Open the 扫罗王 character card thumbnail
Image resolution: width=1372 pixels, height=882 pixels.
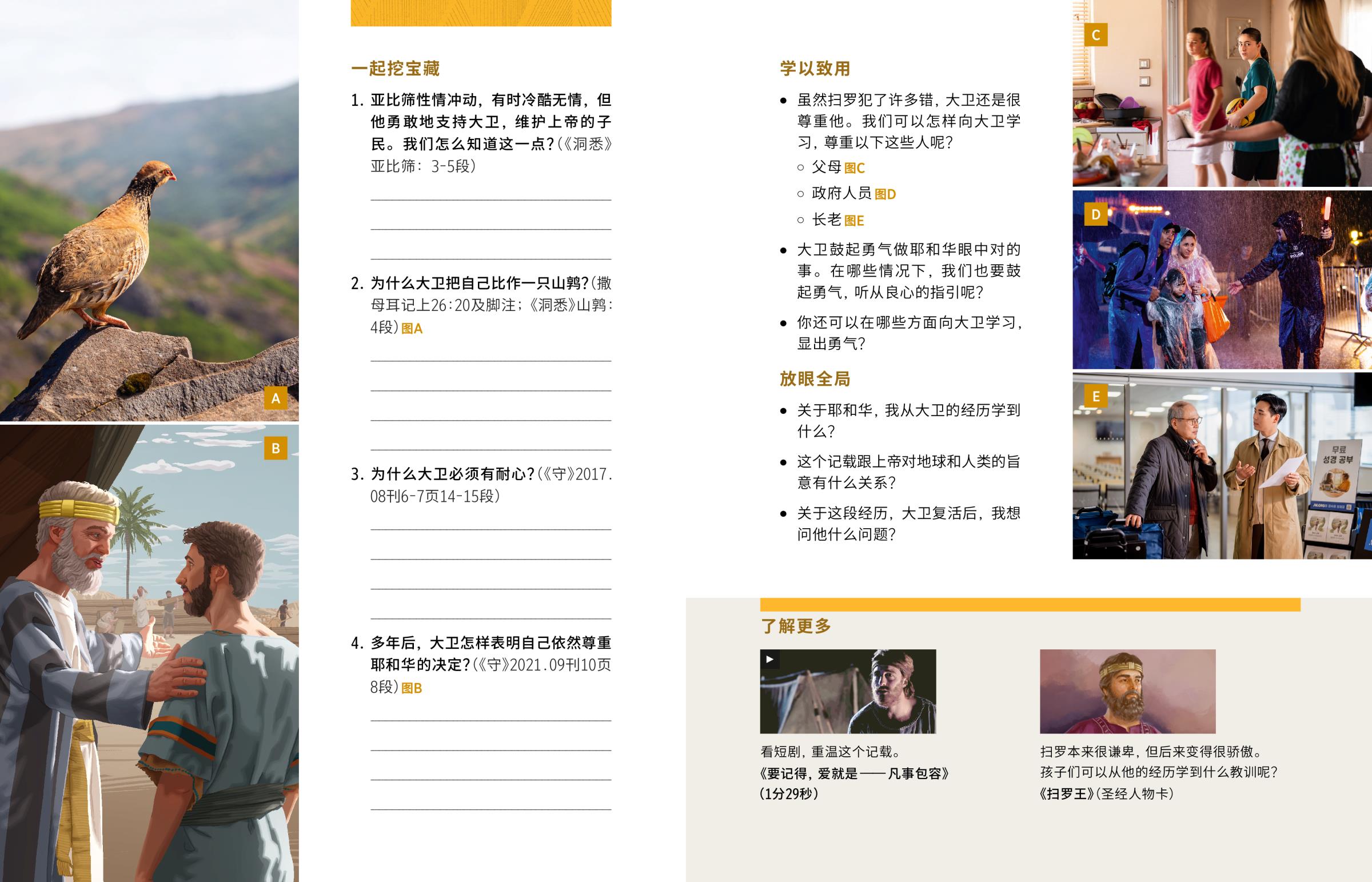coord(1127,691)
